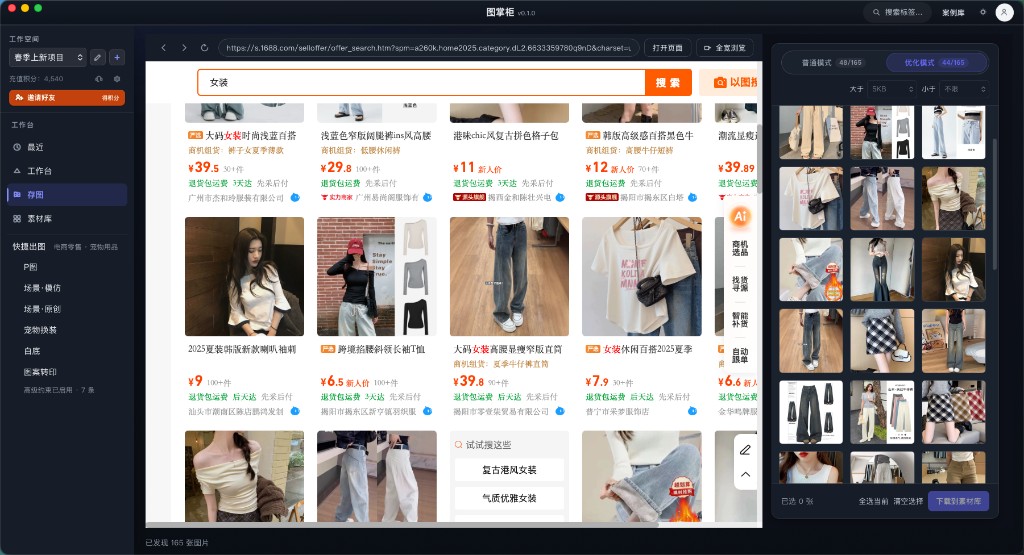
Task: Click the 全宽浏览 button
Action: pyautogui.click(x=724, y=48)
